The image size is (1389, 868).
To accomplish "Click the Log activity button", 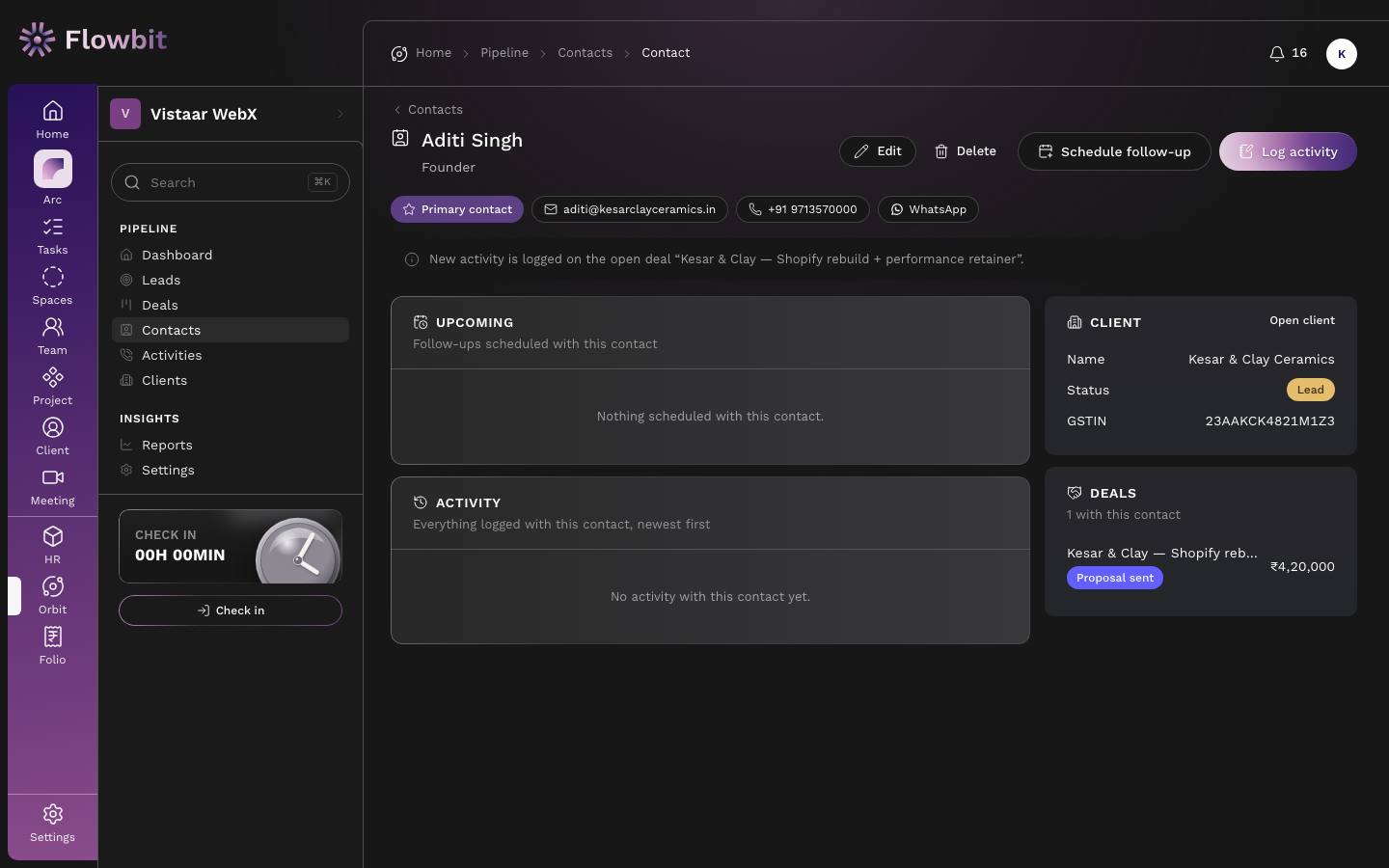I will coord(1288,151).
